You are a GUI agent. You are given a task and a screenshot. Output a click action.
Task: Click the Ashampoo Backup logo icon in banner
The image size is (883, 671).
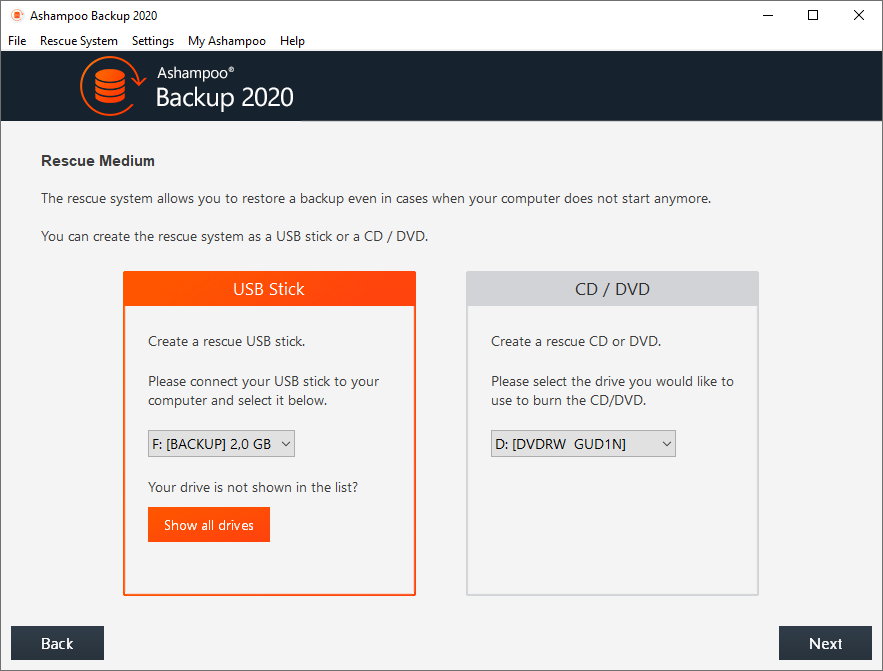point(113,86)
